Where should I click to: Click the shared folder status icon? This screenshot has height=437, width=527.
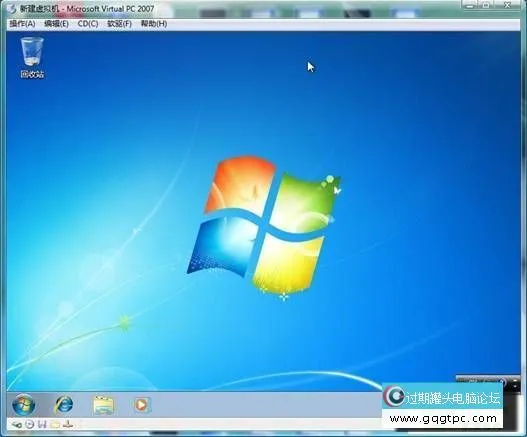click(55, 425)
